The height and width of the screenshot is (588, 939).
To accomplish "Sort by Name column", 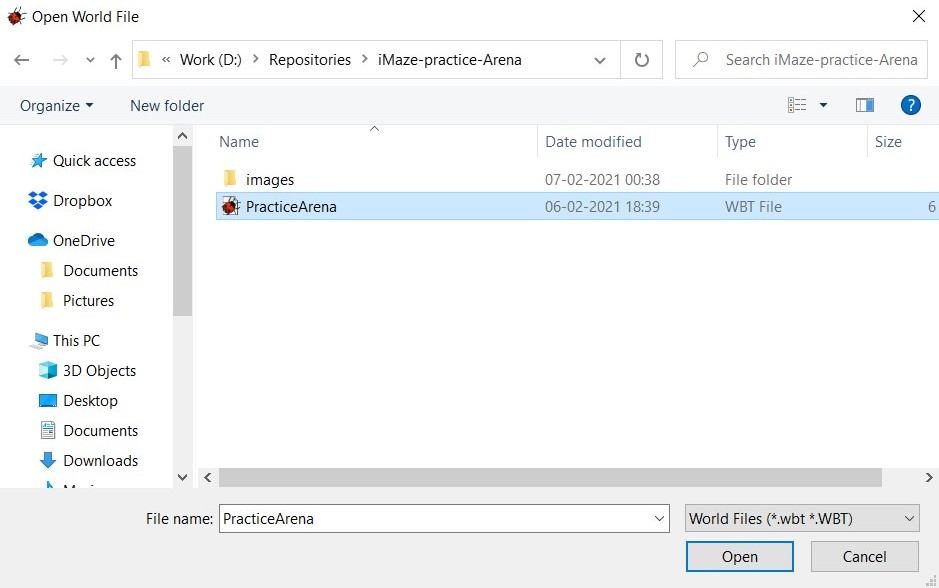I will click(x=239, y=142).
